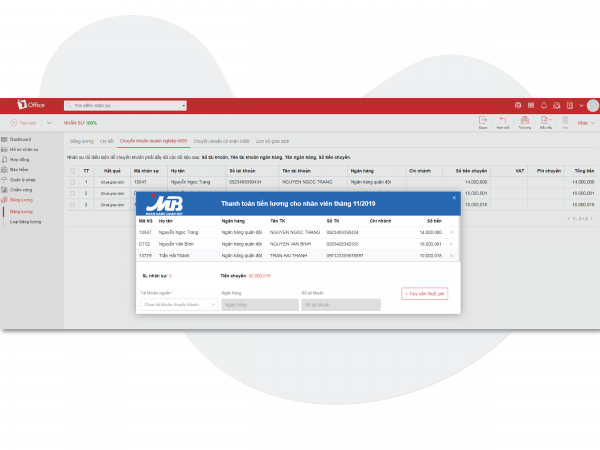
Task: Click the user avatar circle
Action: (593, 106)
